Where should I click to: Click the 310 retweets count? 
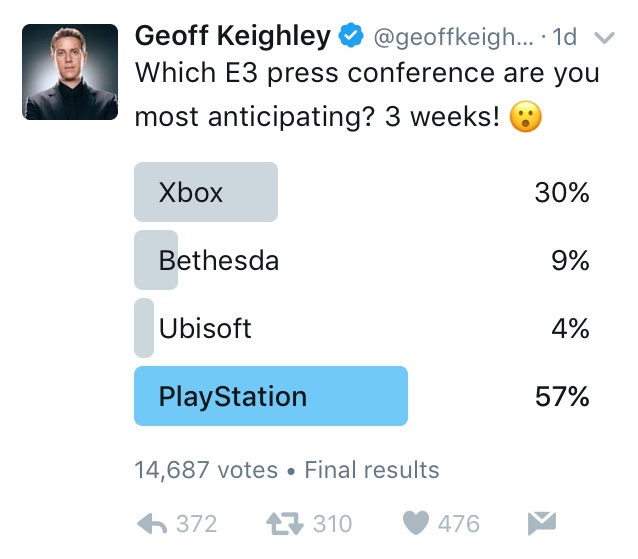pos(331,523)
